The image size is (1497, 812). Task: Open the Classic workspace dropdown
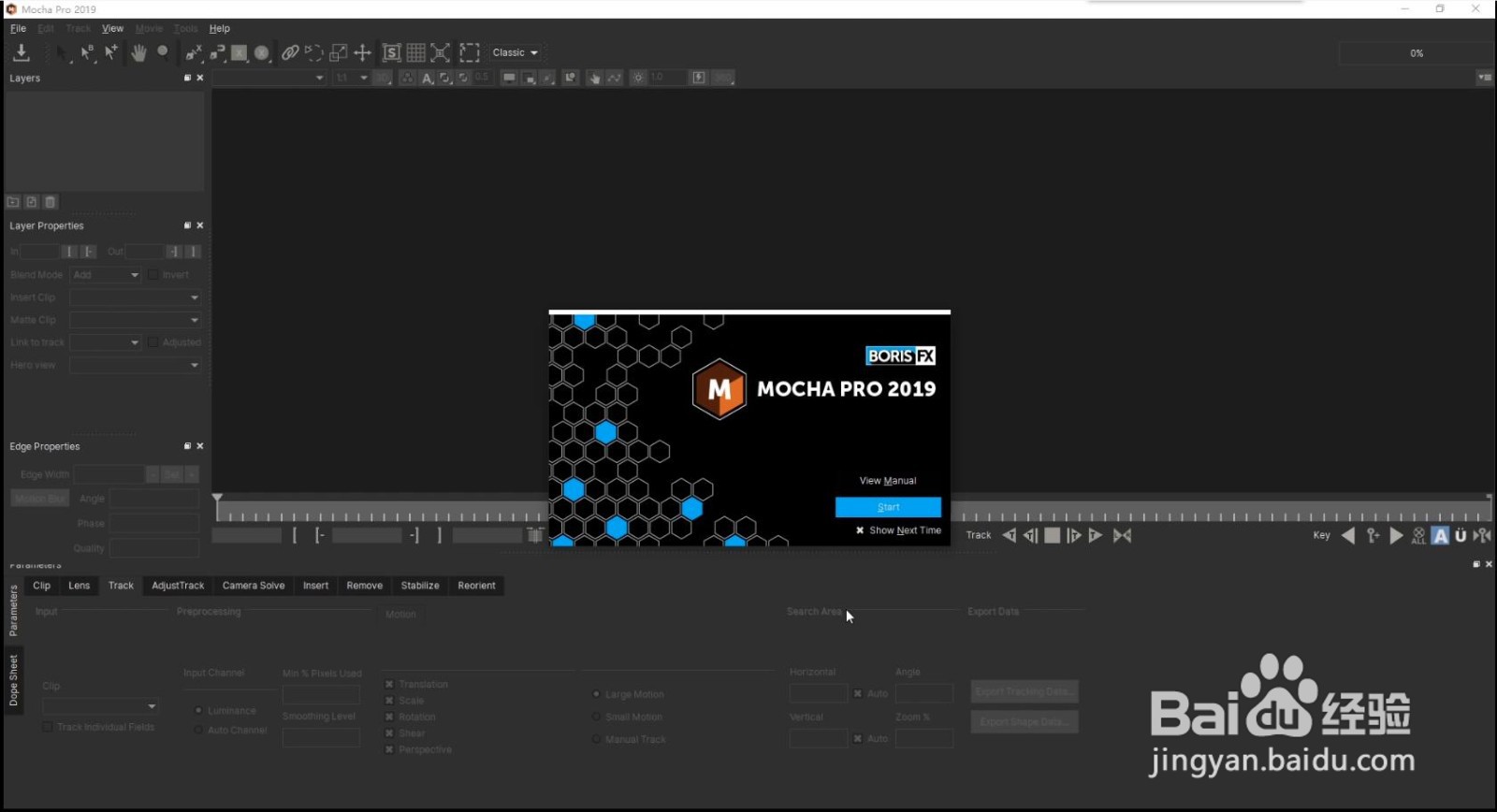click(x=516, y=52)
